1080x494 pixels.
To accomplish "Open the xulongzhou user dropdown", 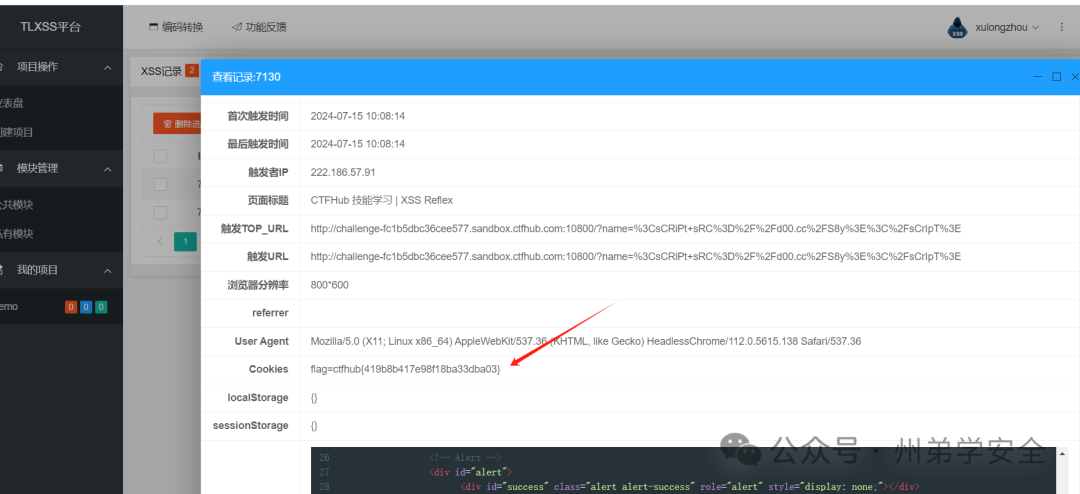I will click(x=1006, y=28).
